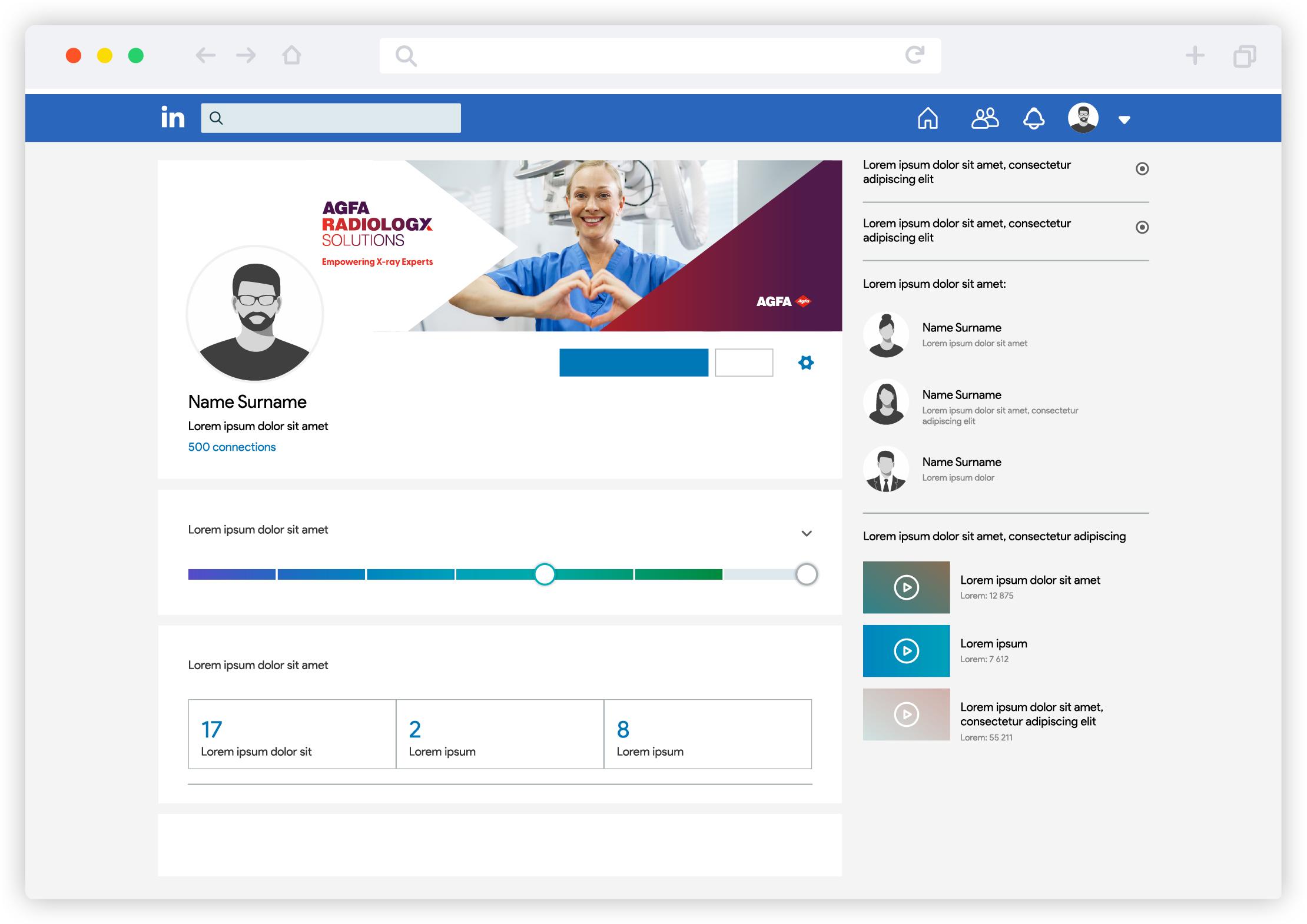This screenshot has height=924, width=1307.
Task: Click the solid blue profile button
Action: (x=633, y=363)
